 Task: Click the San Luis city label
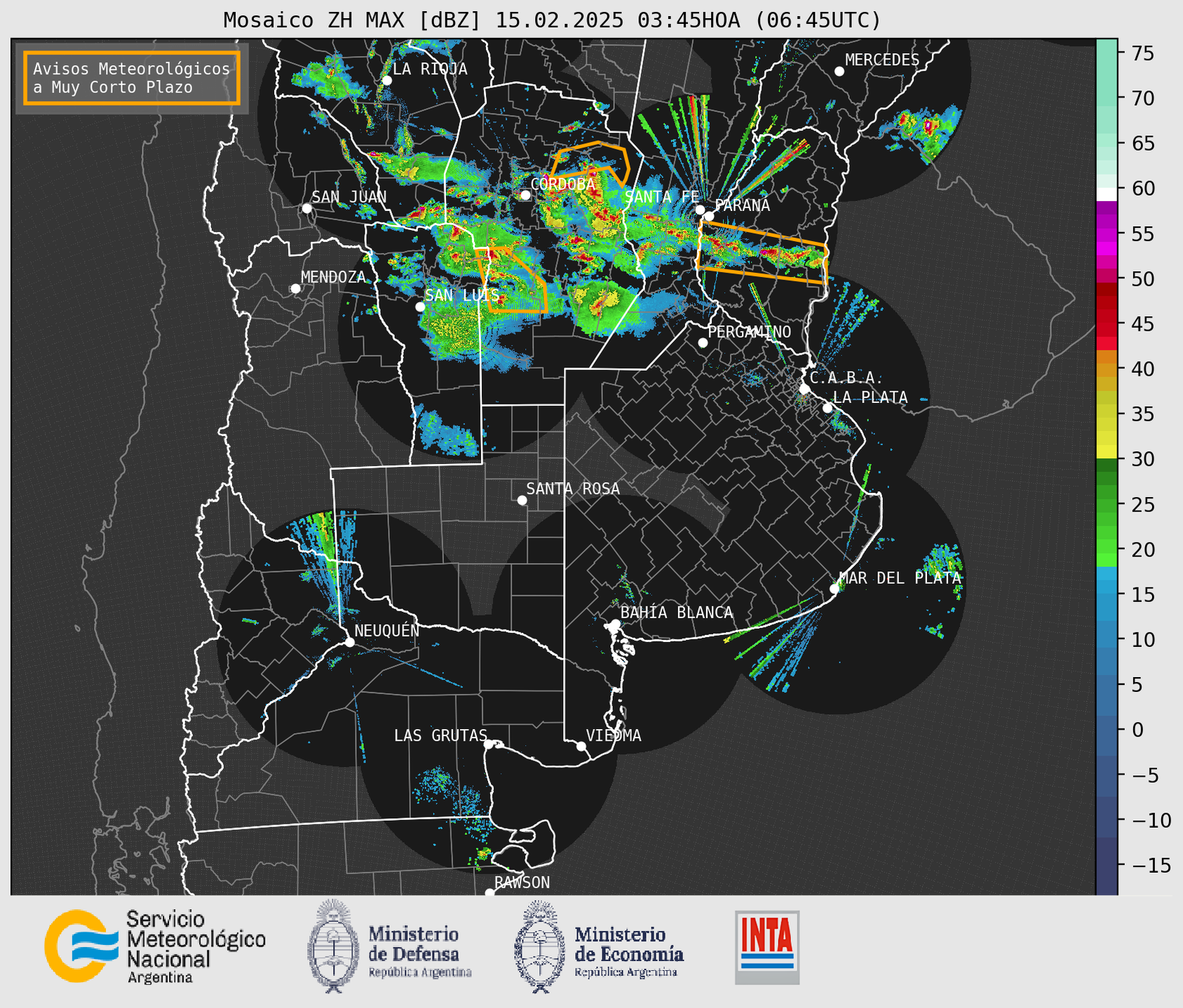pos(462,295)
